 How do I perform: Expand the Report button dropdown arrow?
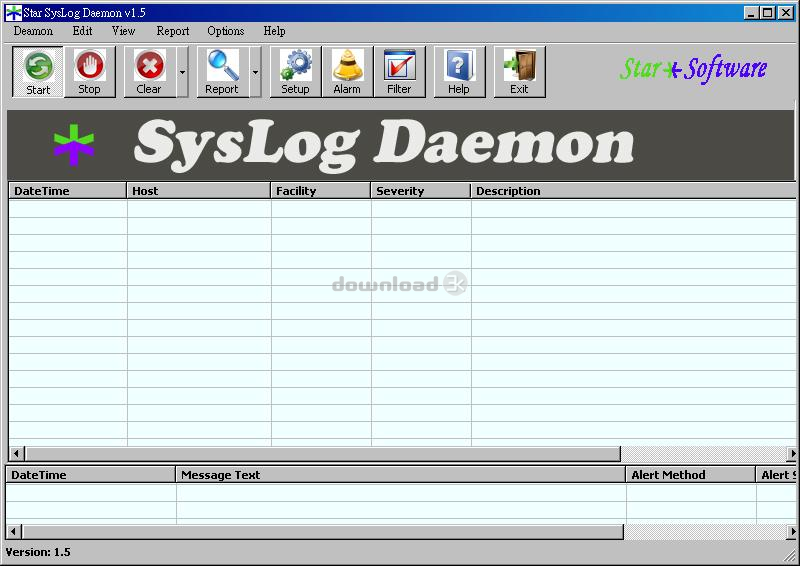[x=255, y=73]
